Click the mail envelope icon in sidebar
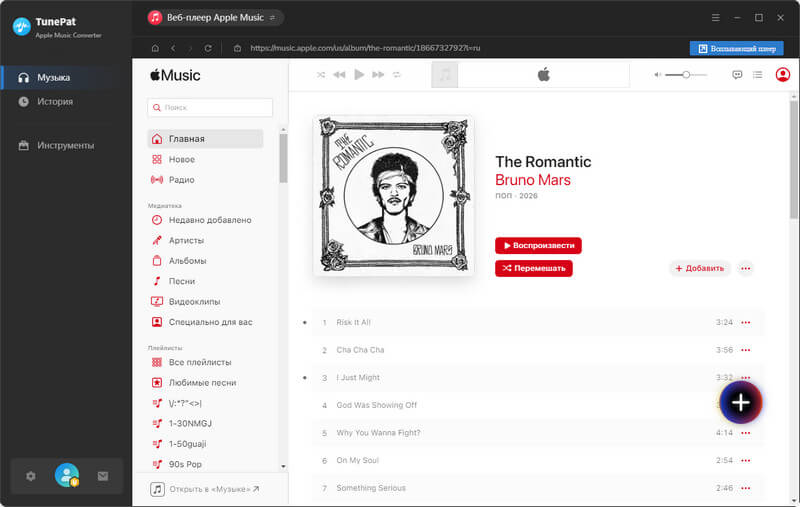 102,476
